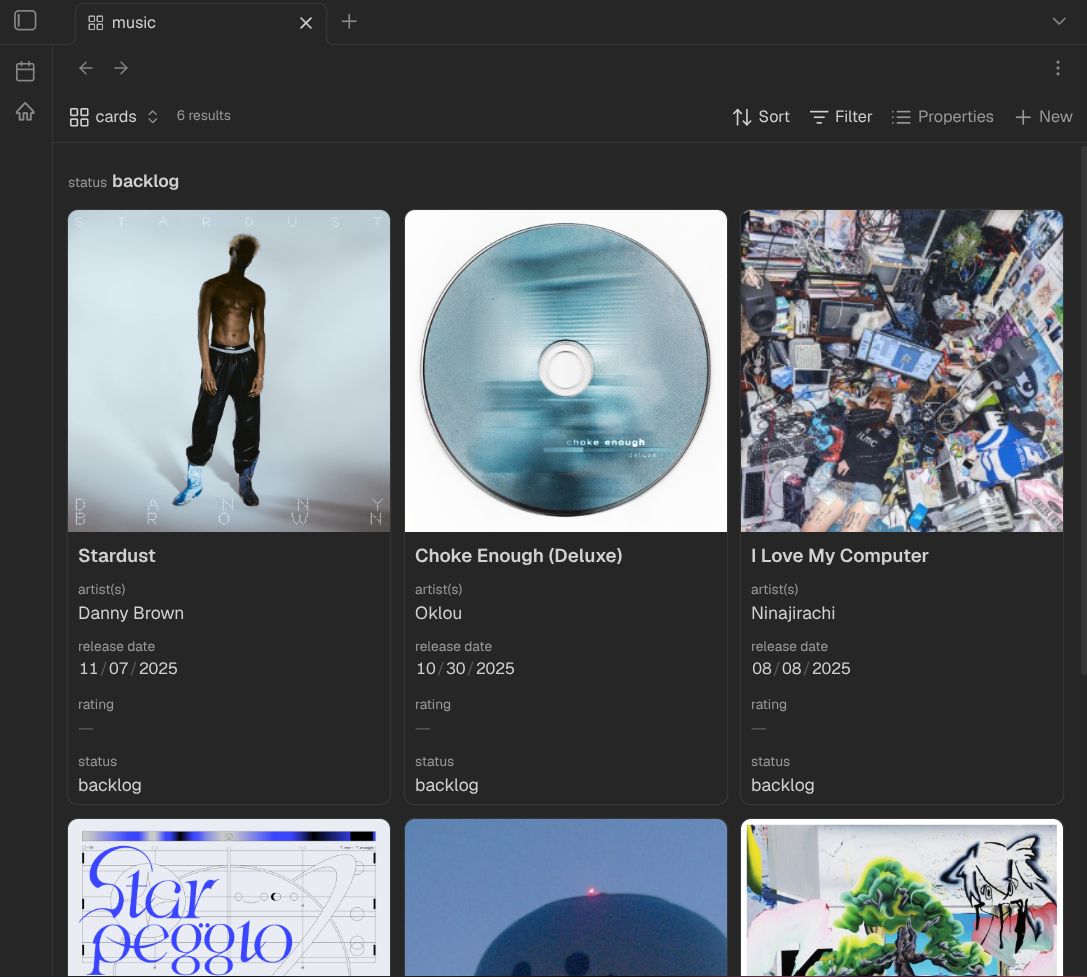Click the empty rating on Choke Enough card
Viewport: 1087px width, 977px height.
(x=423, y=728)
